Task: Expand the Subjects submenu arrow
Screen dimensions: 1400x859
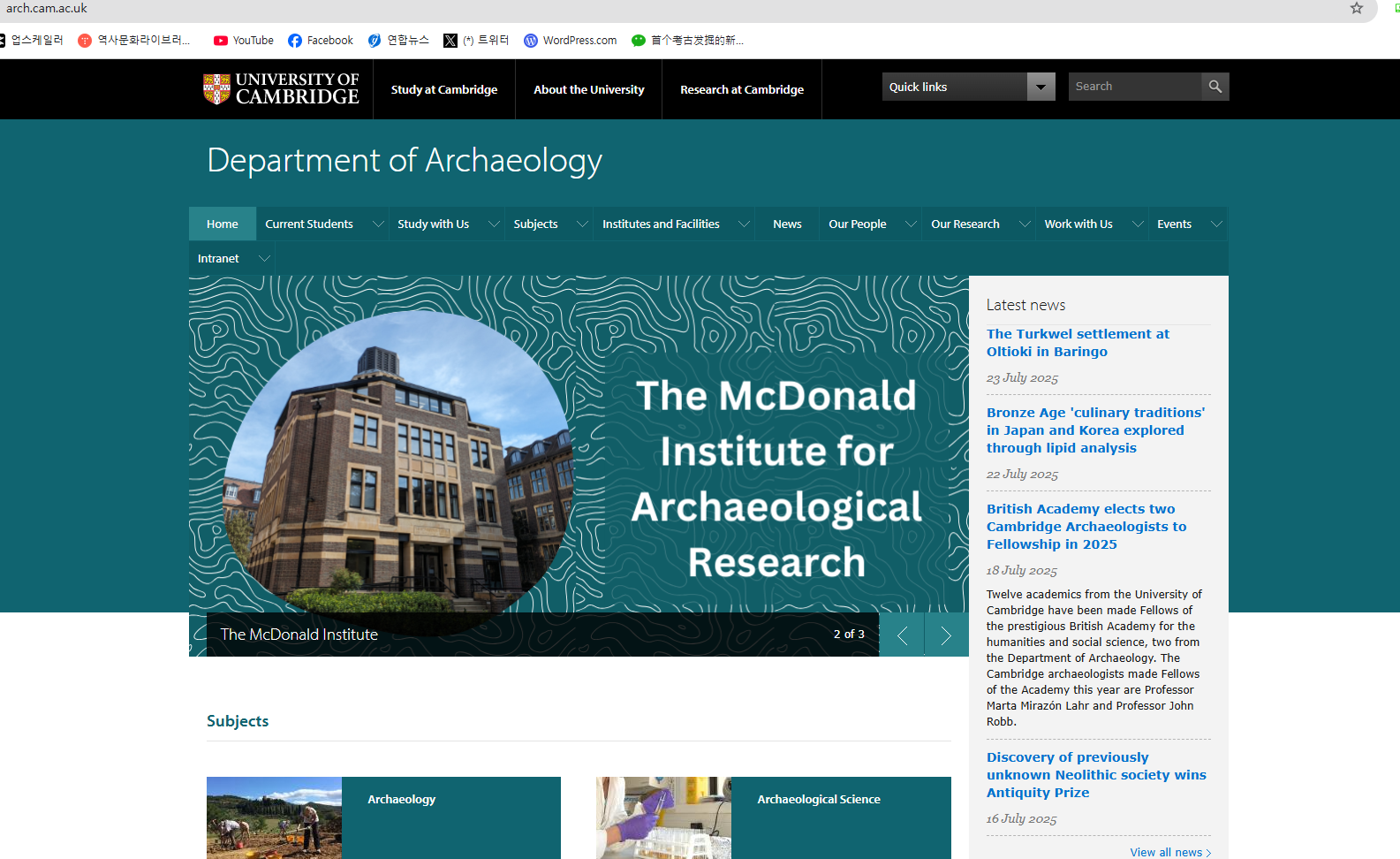Action: tap(582, 224)
